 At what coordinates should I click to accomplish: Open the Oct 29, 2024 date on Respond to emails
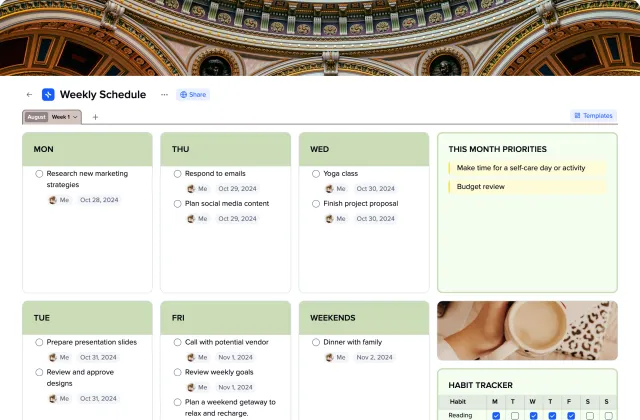237,189
